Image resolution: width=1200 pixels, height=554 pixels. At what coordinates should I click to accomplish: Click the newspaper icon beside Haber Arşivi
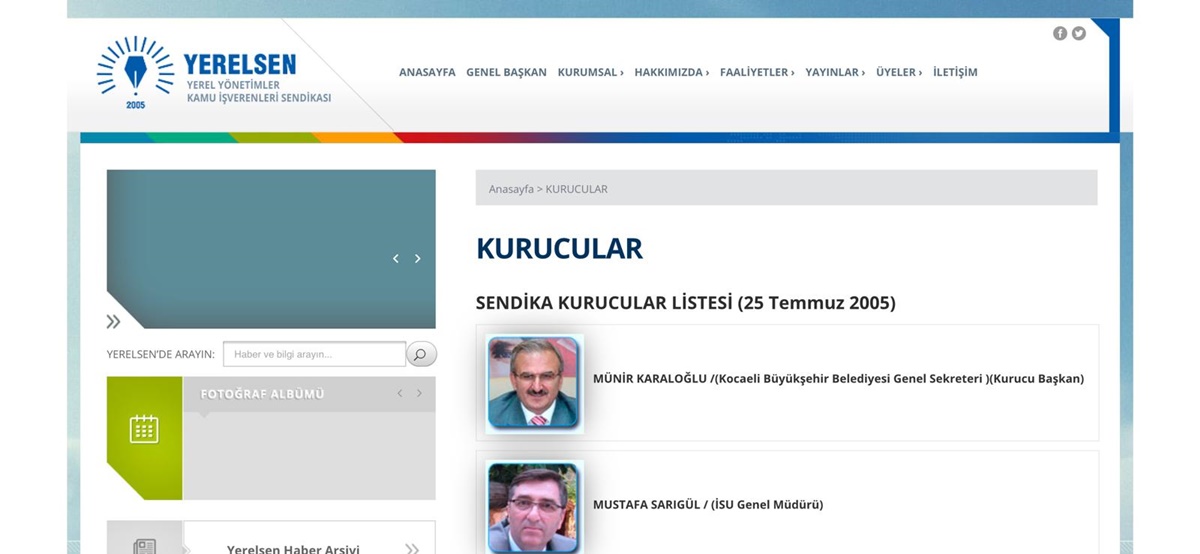click(145, 545)
